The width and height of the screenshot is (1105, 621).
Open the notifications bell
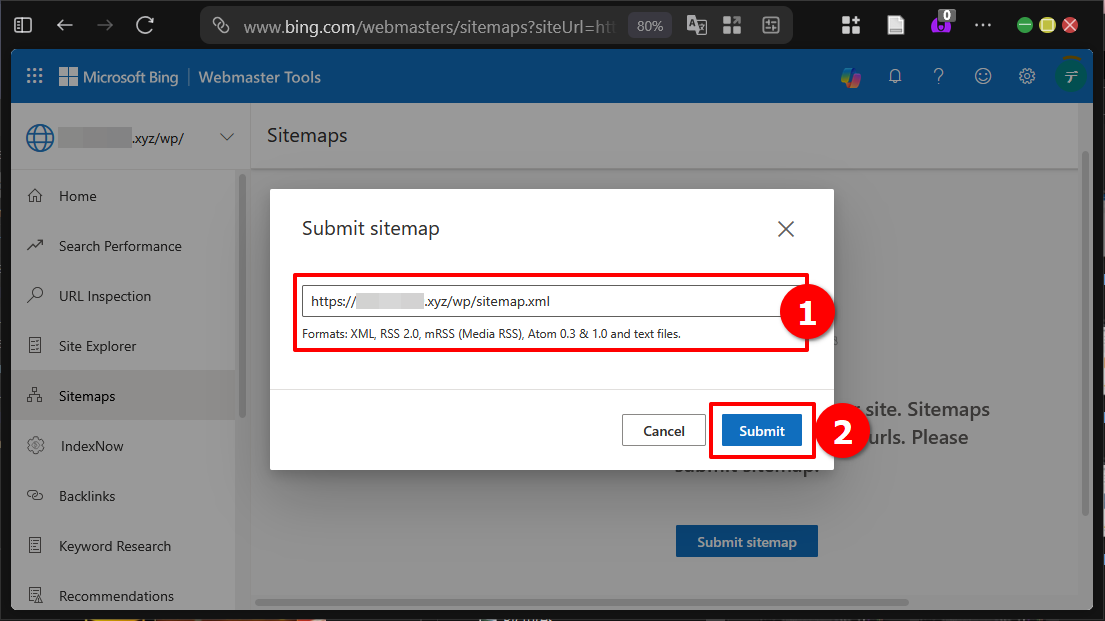895,76
